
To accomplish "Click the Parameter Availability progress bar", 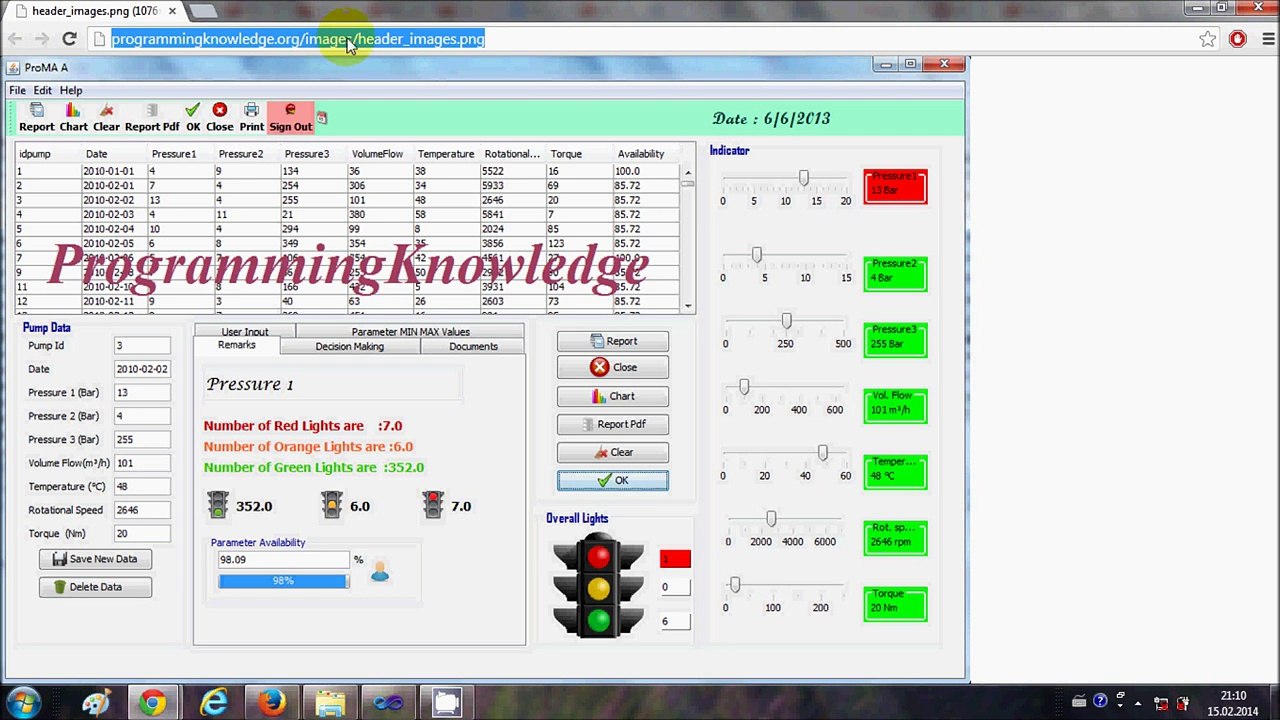I will (284, 581).
